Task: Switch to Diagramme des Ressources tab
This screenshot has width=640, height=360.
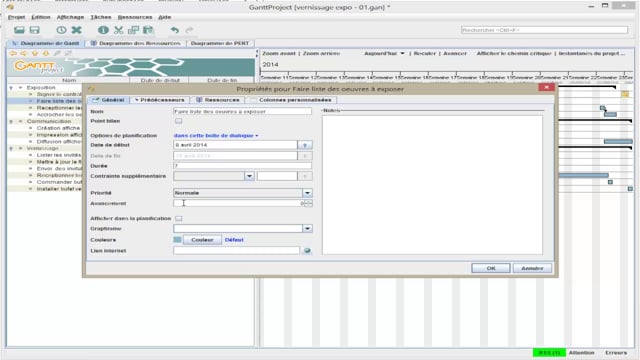Action: [136, 43]
